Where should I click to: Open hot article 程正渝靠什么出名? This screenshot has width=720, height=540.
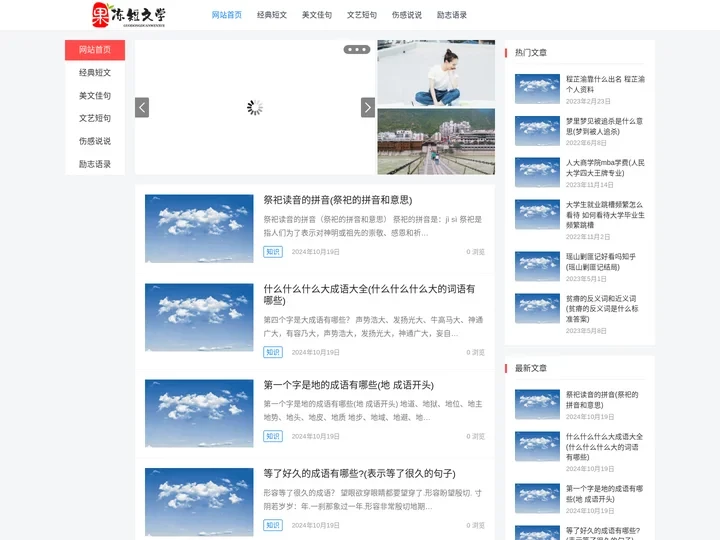[605, 84]
